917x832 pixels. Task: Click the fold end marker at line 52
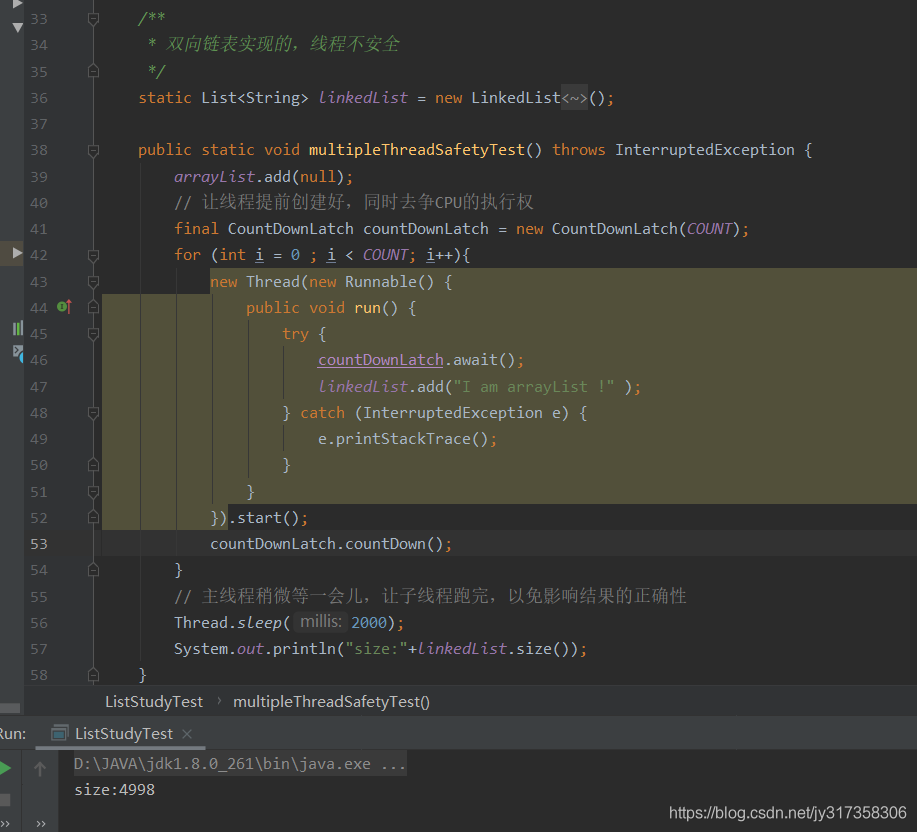pyautogui.click(x=93, y=517)
